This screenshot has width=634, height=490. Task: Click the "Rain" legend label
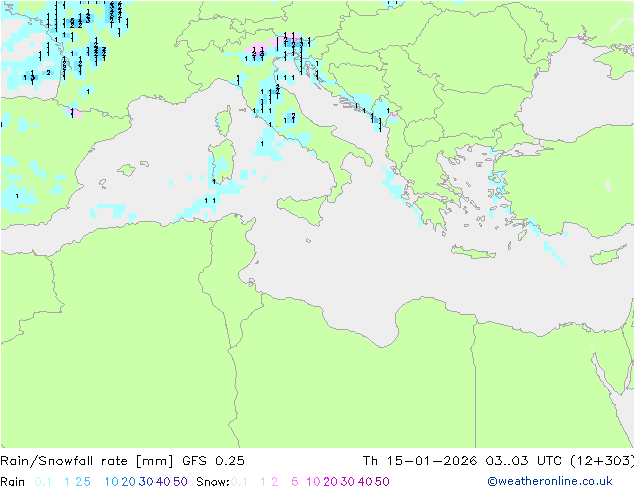coord(13,482)
